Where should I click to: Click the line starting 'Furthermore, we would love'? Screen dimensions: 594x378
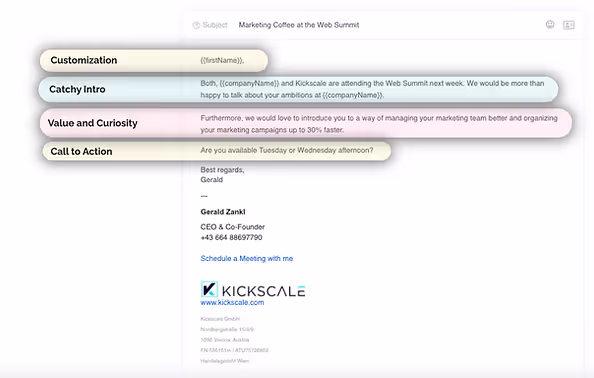(379, 118)
